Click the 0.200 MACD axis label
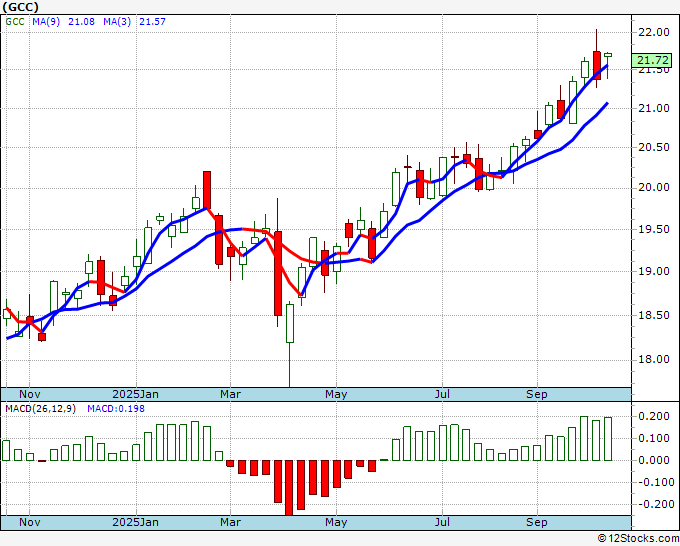The width and height of the screenshot is (680, 546). pyautogui.click(x=654, y=416)
